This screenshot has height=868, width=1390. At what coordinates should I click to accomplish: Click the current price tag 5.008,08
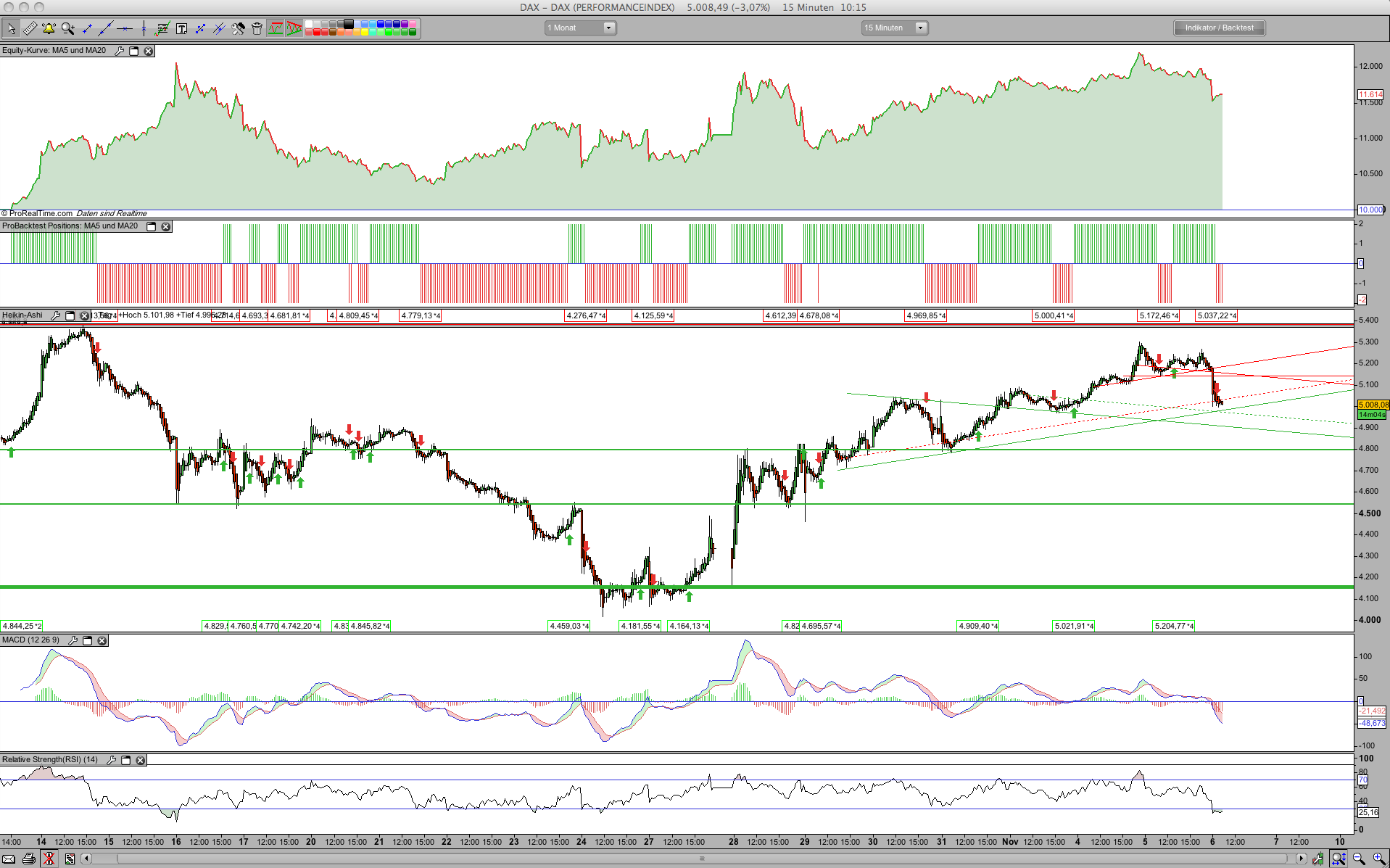click(1373, 405)
